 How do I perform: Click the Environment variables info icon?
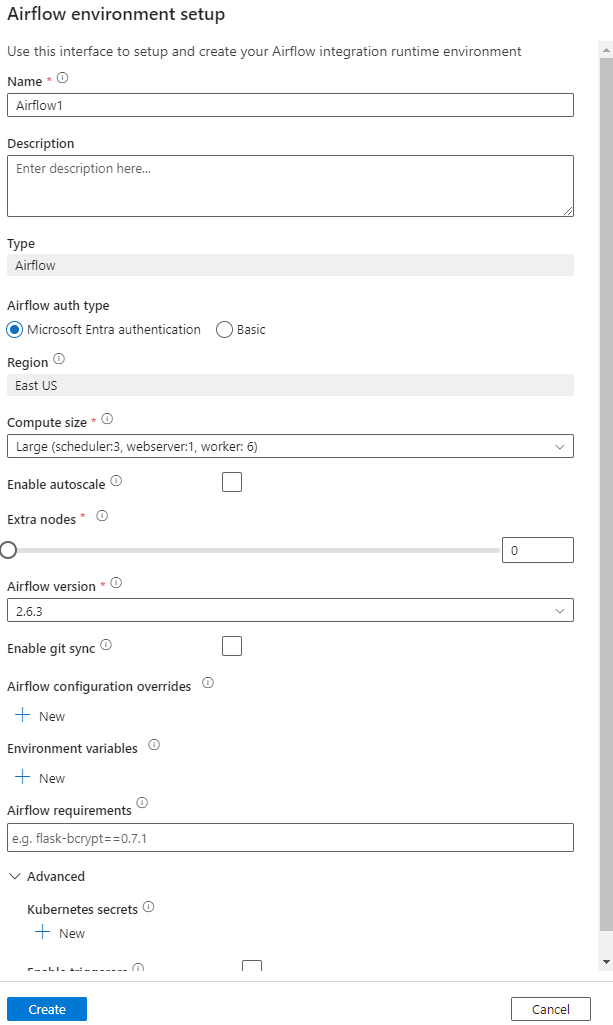(152, 744)
